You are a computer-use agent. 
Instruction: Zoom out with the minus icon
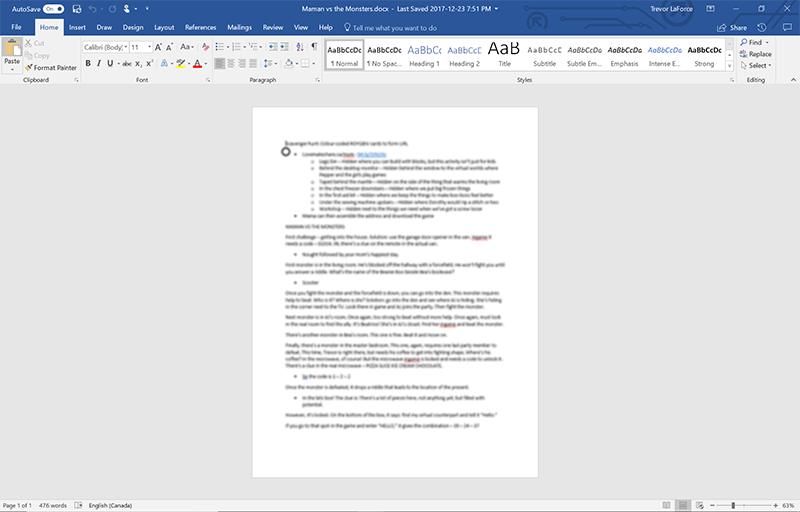[x=713, y=505]
